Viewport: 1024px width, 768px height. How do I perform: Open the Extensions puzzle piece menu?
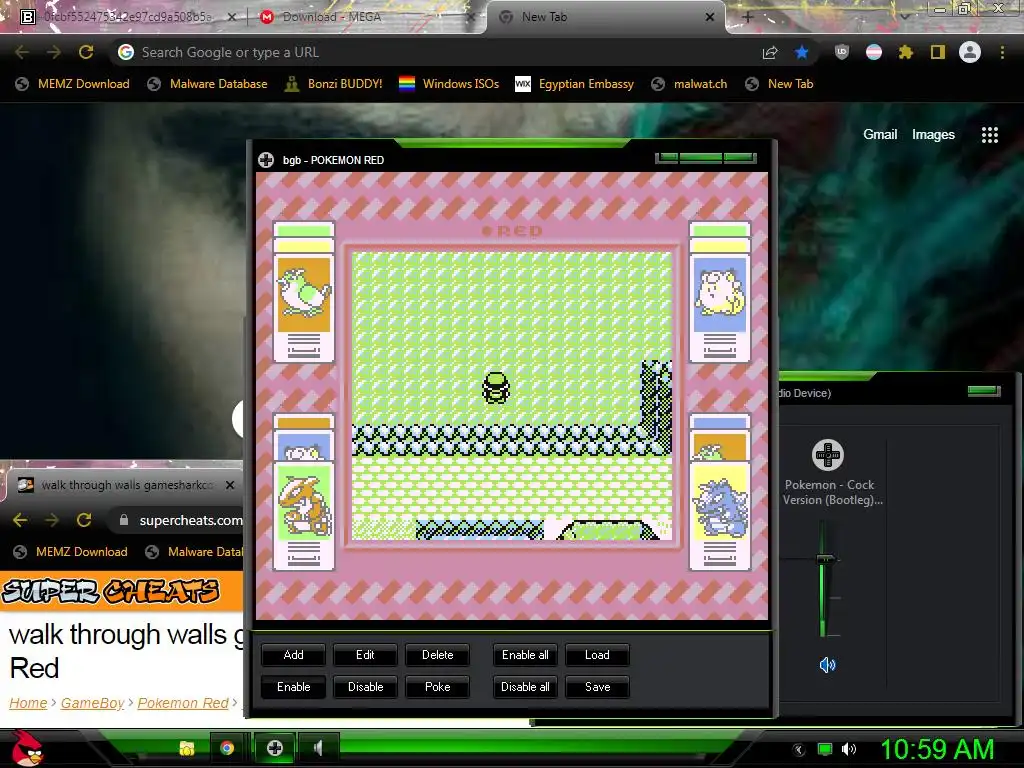click(x=906, y=52)
